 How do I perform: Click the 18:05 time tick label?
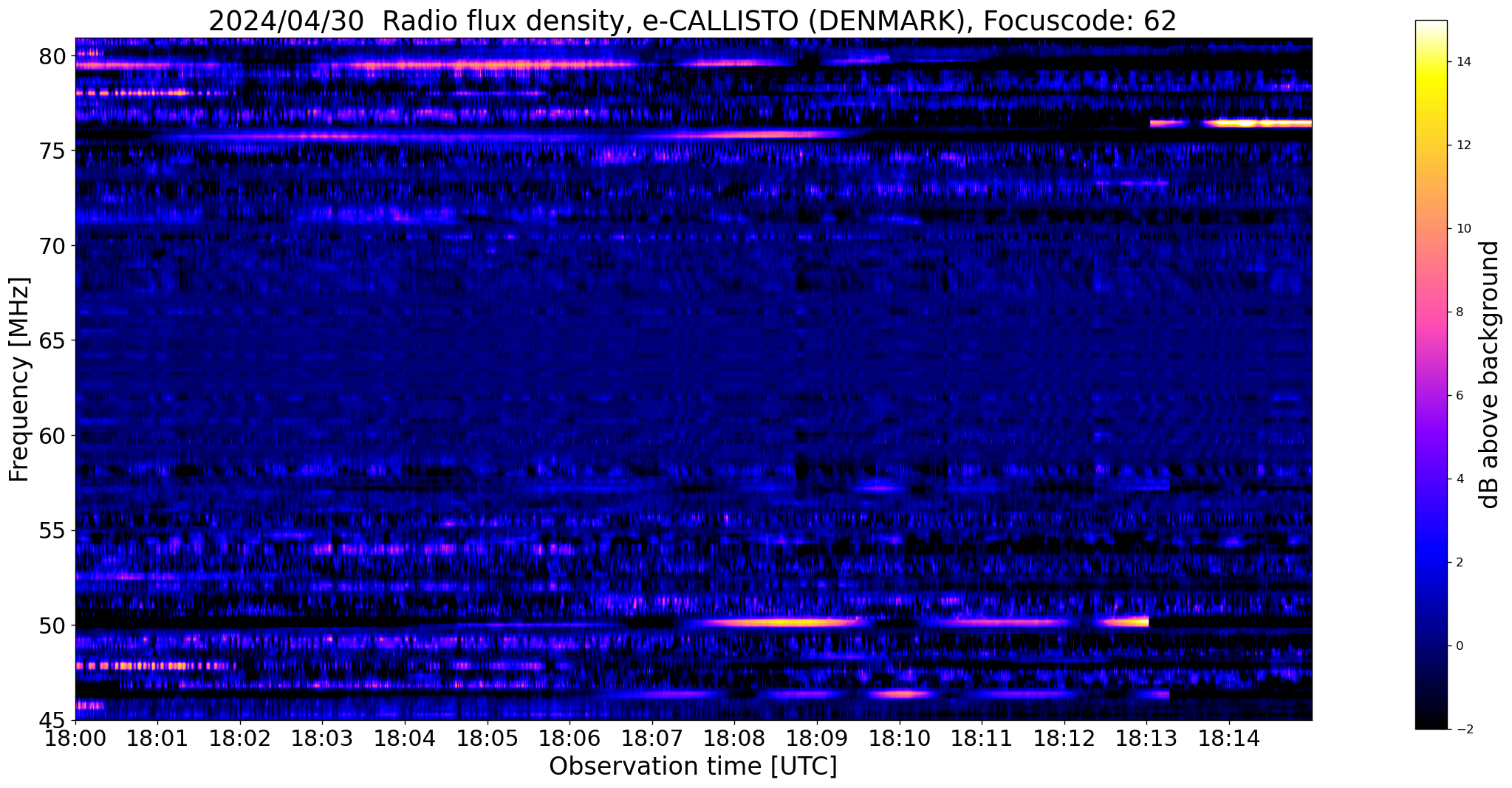click(x=488, y=737)
